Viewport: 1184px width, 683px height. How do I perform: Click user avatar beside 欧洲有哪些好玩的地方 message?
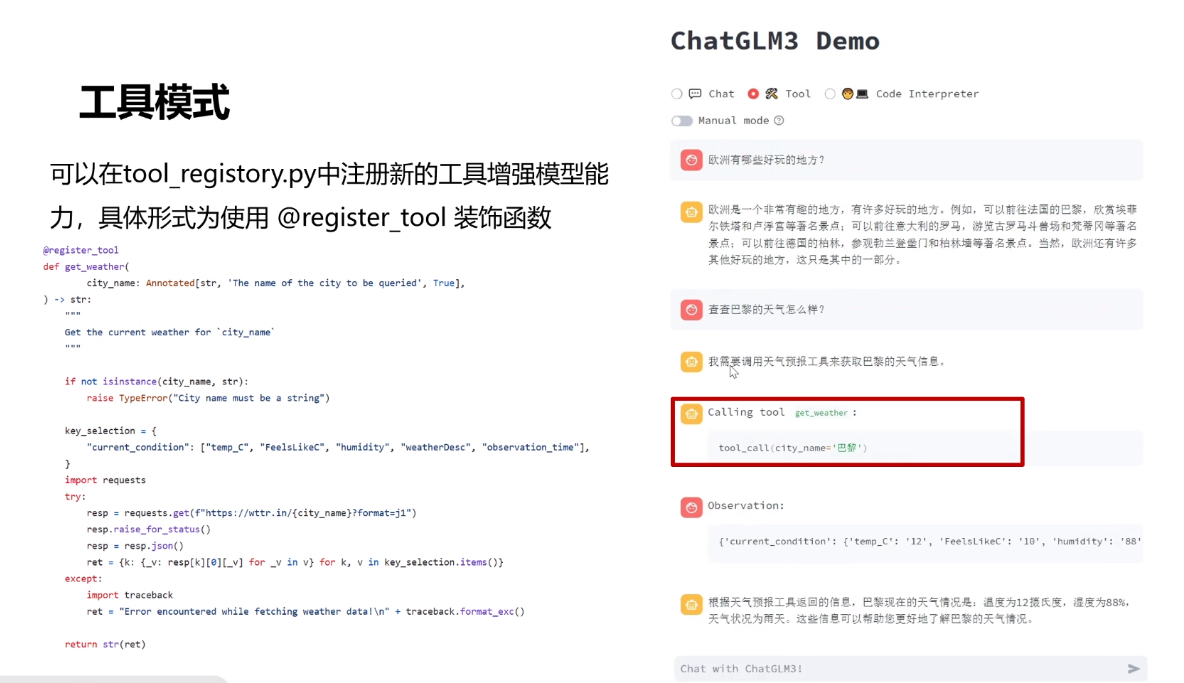691,160
